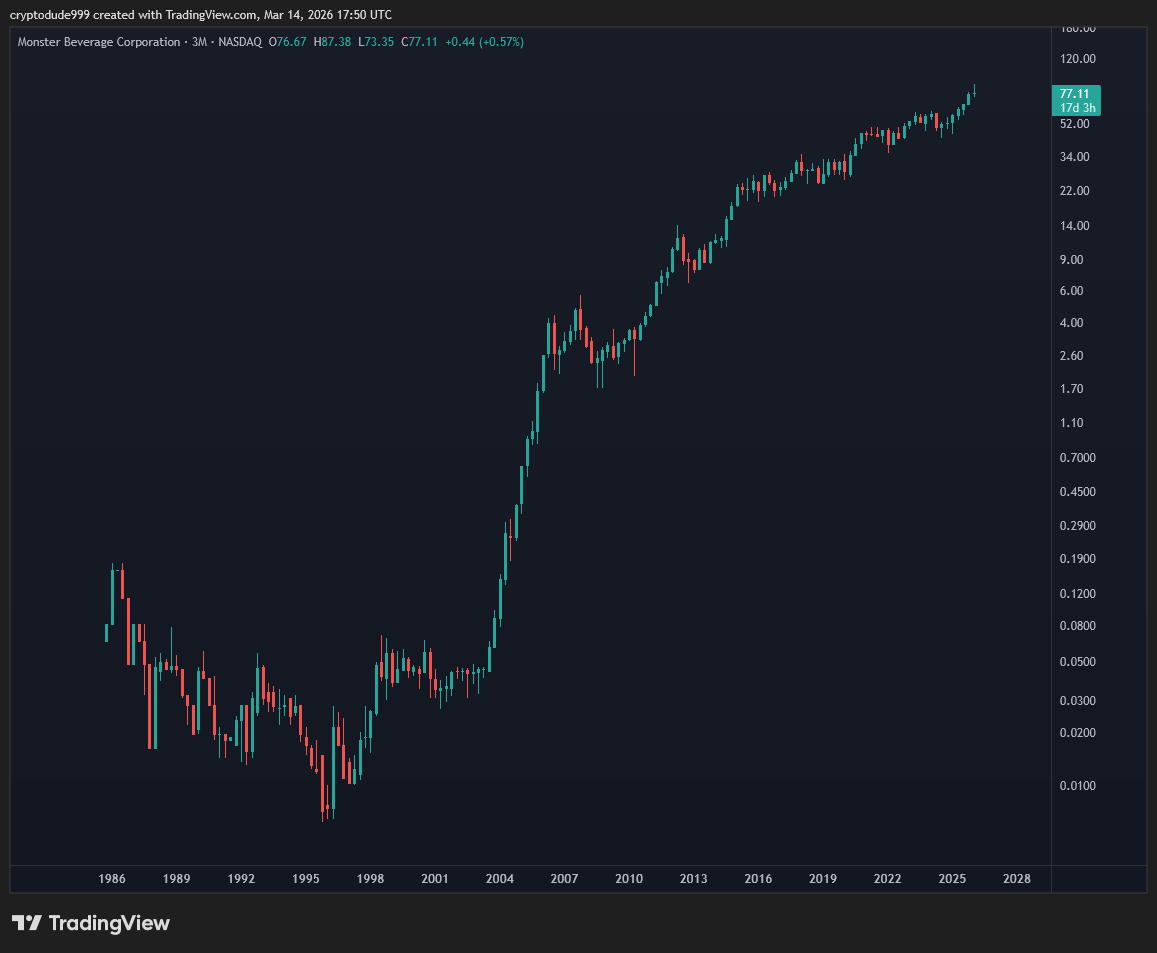The height and width of the screenshot is (953, 1157).
Task: Click the 34.00 price axis label
Action: (1074, 156)
